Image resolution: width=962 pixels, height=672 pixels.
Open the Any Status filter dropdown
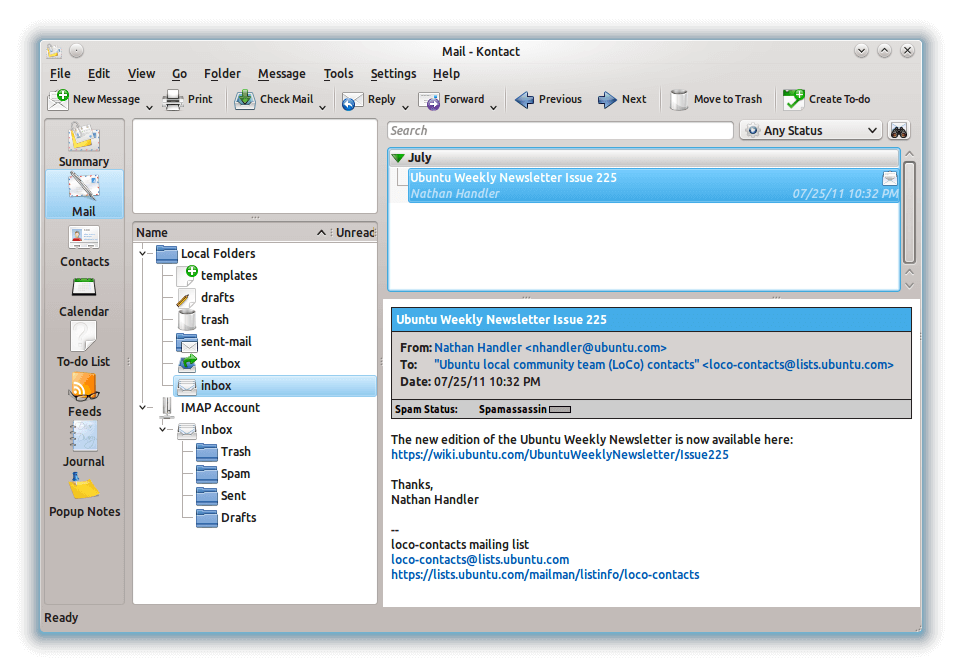[x=810, y=130]
